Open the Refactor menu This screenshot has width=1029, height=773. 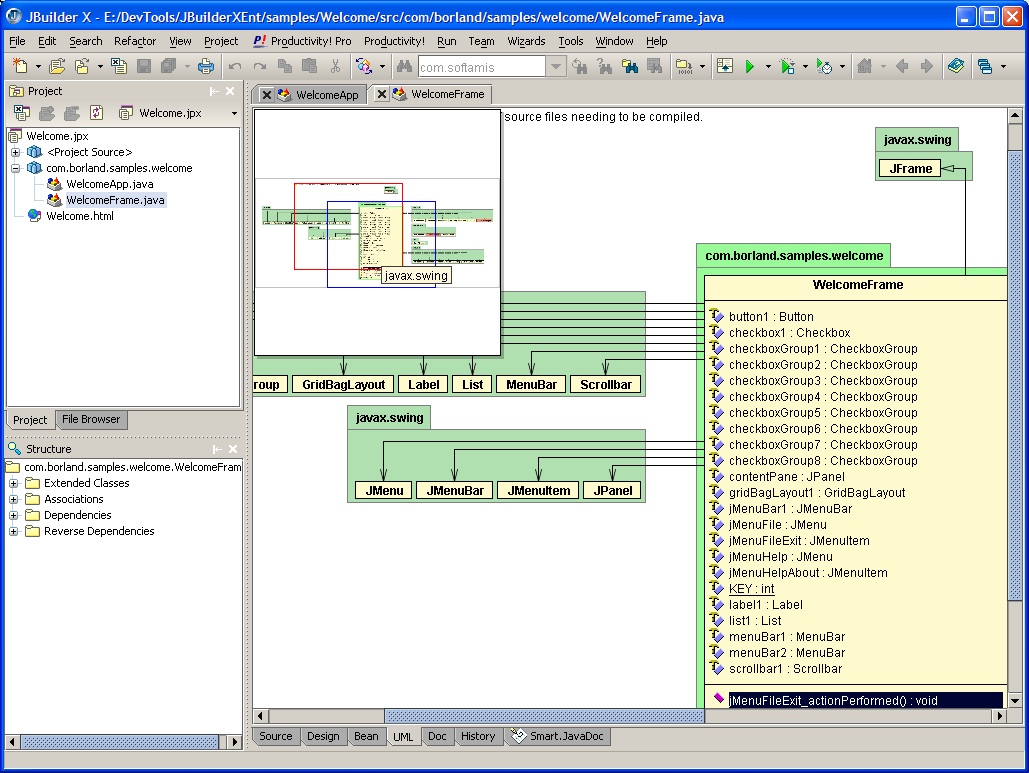(x=135, y=41)
